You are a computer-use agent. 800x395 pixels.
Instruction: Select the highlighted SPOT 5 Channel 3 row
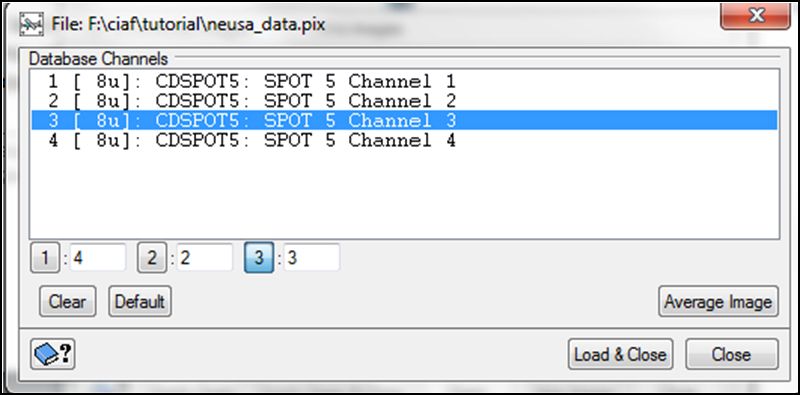(x=404, y=120)
